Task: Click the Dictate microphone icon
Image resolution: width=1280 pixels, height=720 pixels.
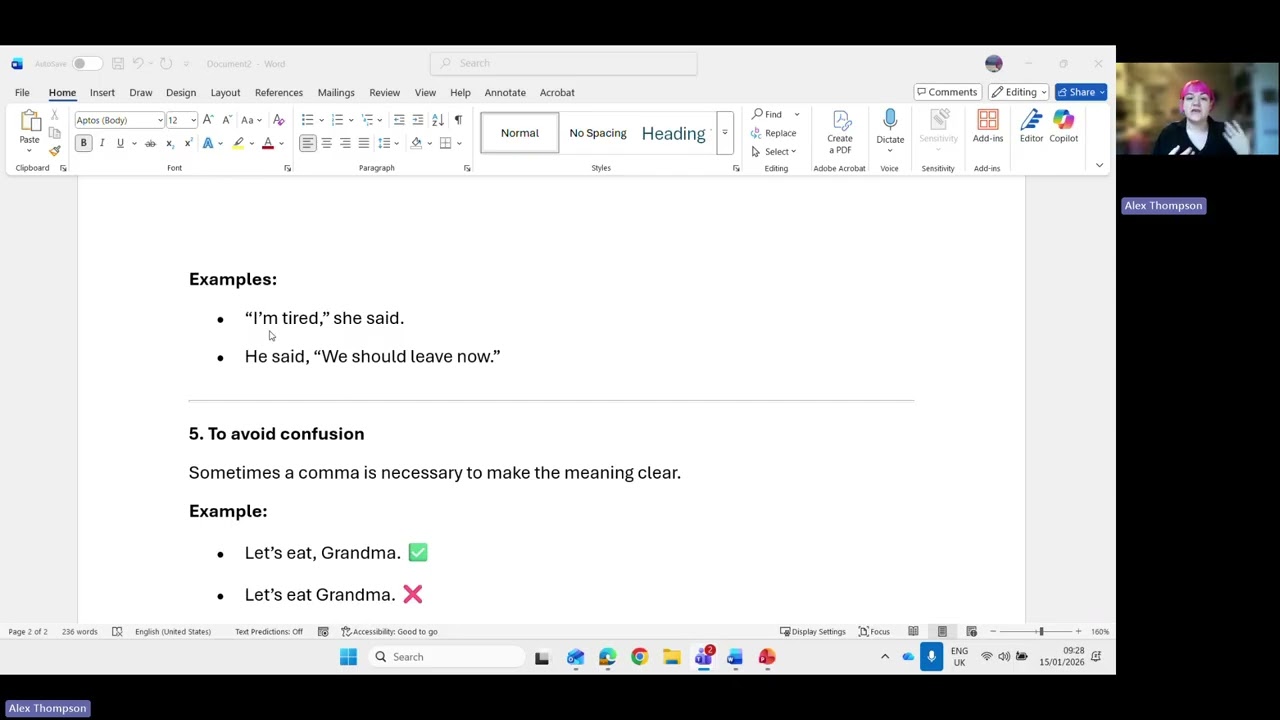Action: pos(890,121)
